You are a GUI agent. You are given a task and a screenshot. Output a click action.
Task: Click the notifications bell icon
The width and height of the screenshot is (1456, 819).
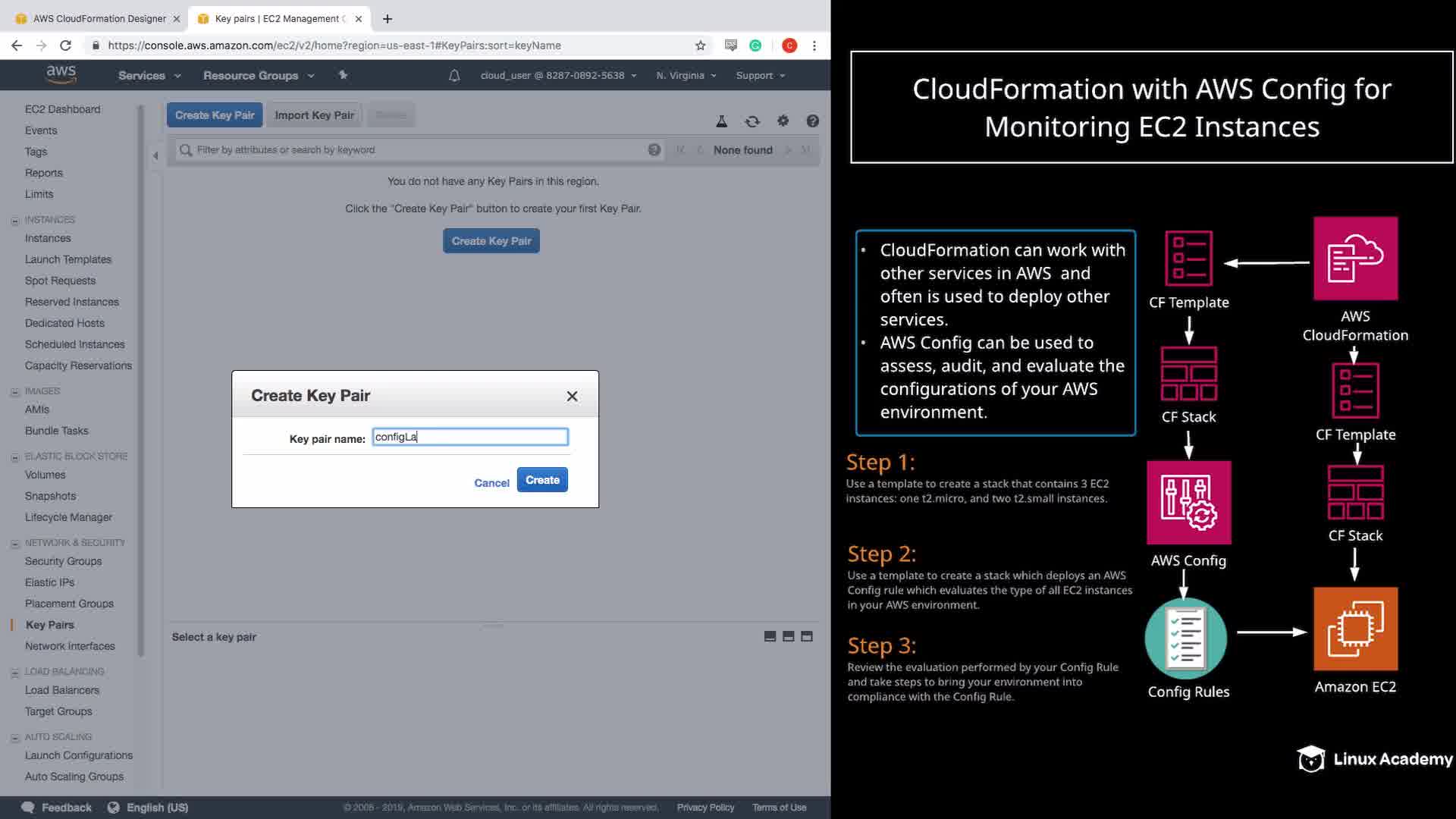(454, 76)
